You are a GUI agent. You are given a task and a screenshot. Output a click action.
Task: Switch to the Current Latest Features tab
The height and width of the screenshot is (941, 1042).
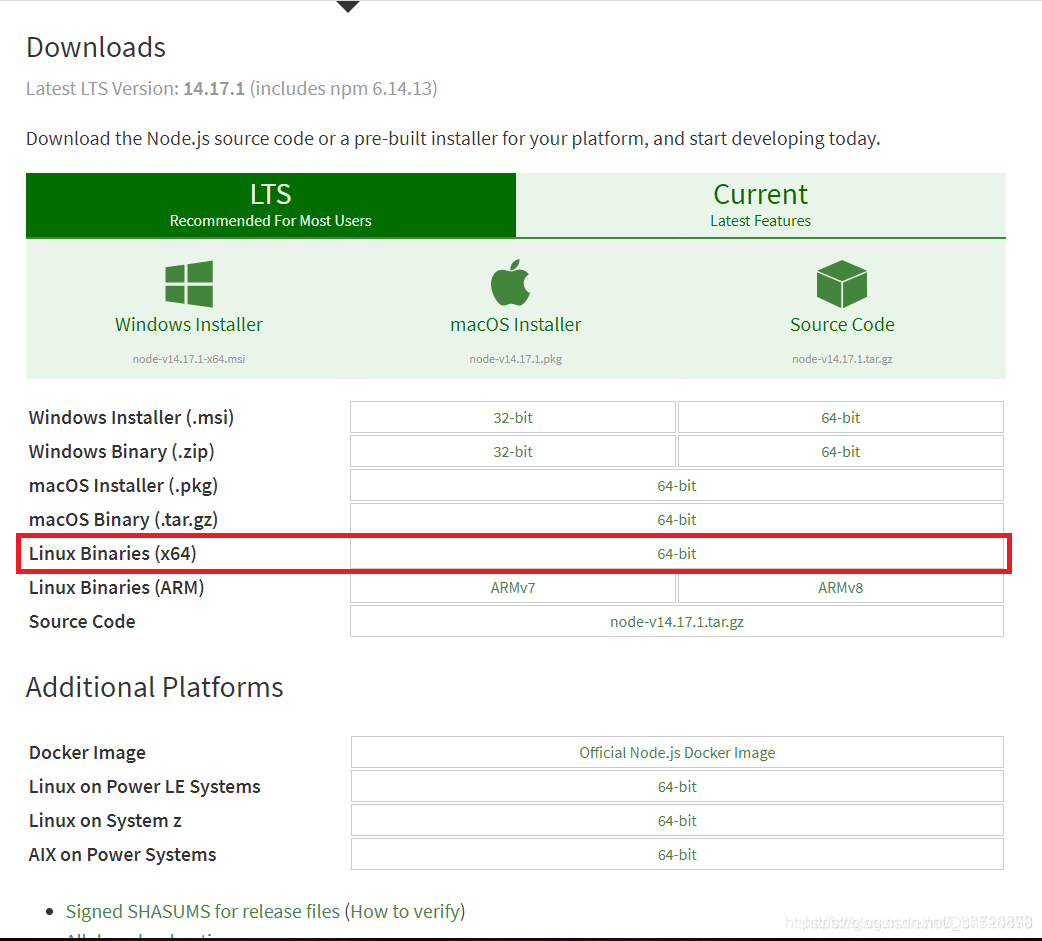click(x=760, y=205)
